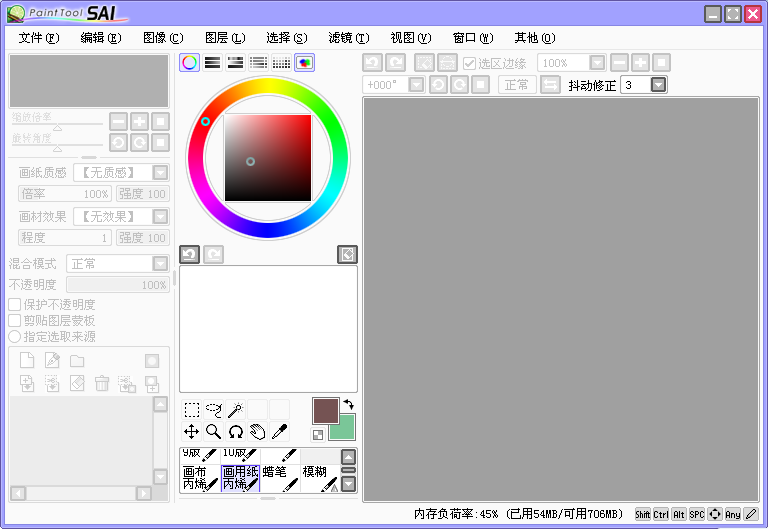The image size is (768, 529).
Task: Select the rectangular selection tool
Action: [191, 409]
